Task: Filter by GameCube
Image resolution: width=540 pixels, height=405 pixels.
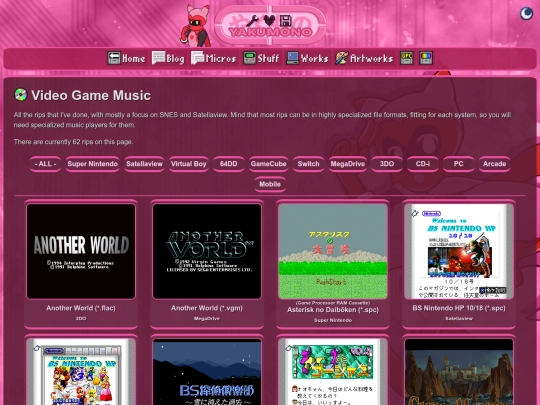Action: (269, 164)
